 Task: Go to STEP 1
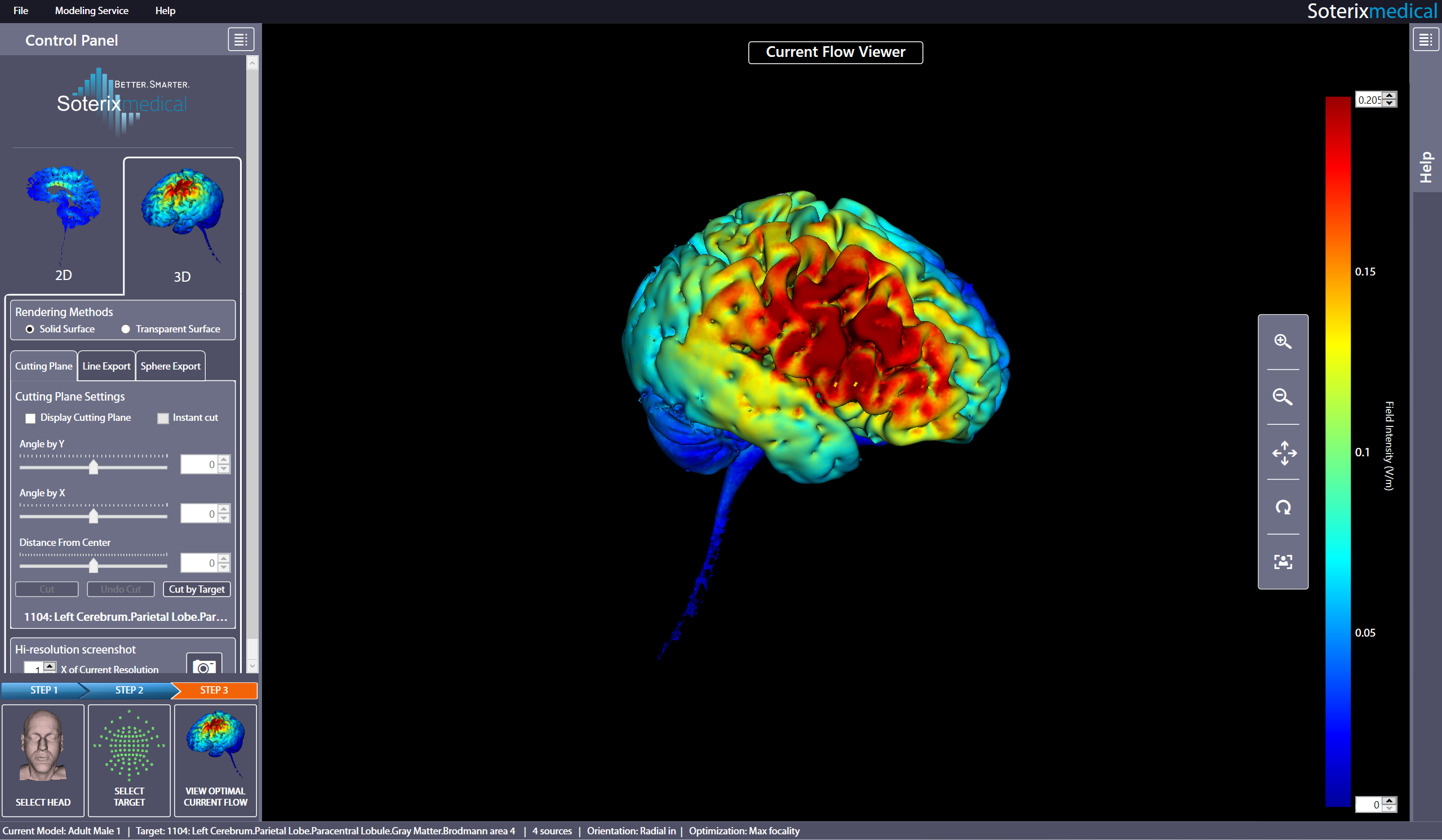click(44, 690)
